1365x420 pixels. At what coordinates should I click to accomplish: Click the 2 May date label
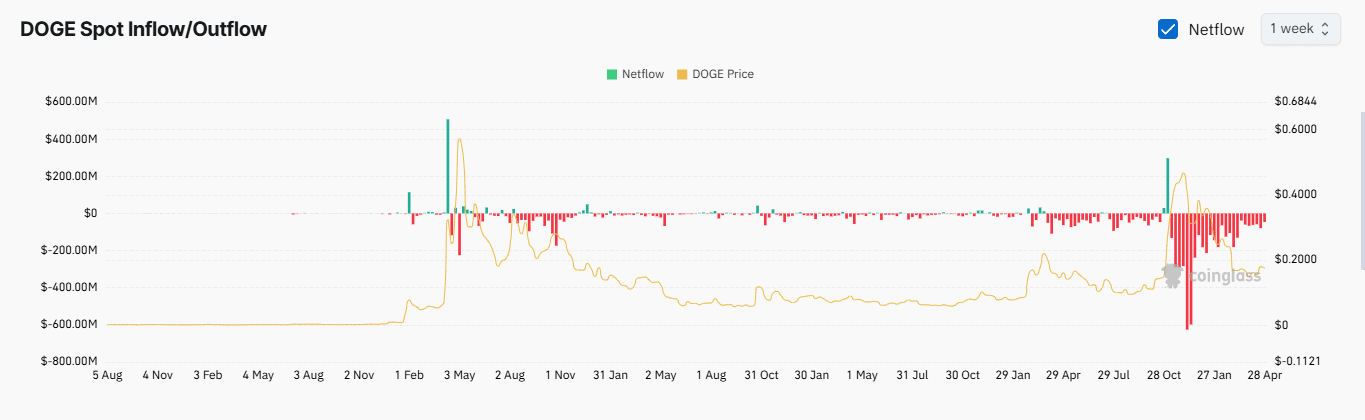point(660,376)
